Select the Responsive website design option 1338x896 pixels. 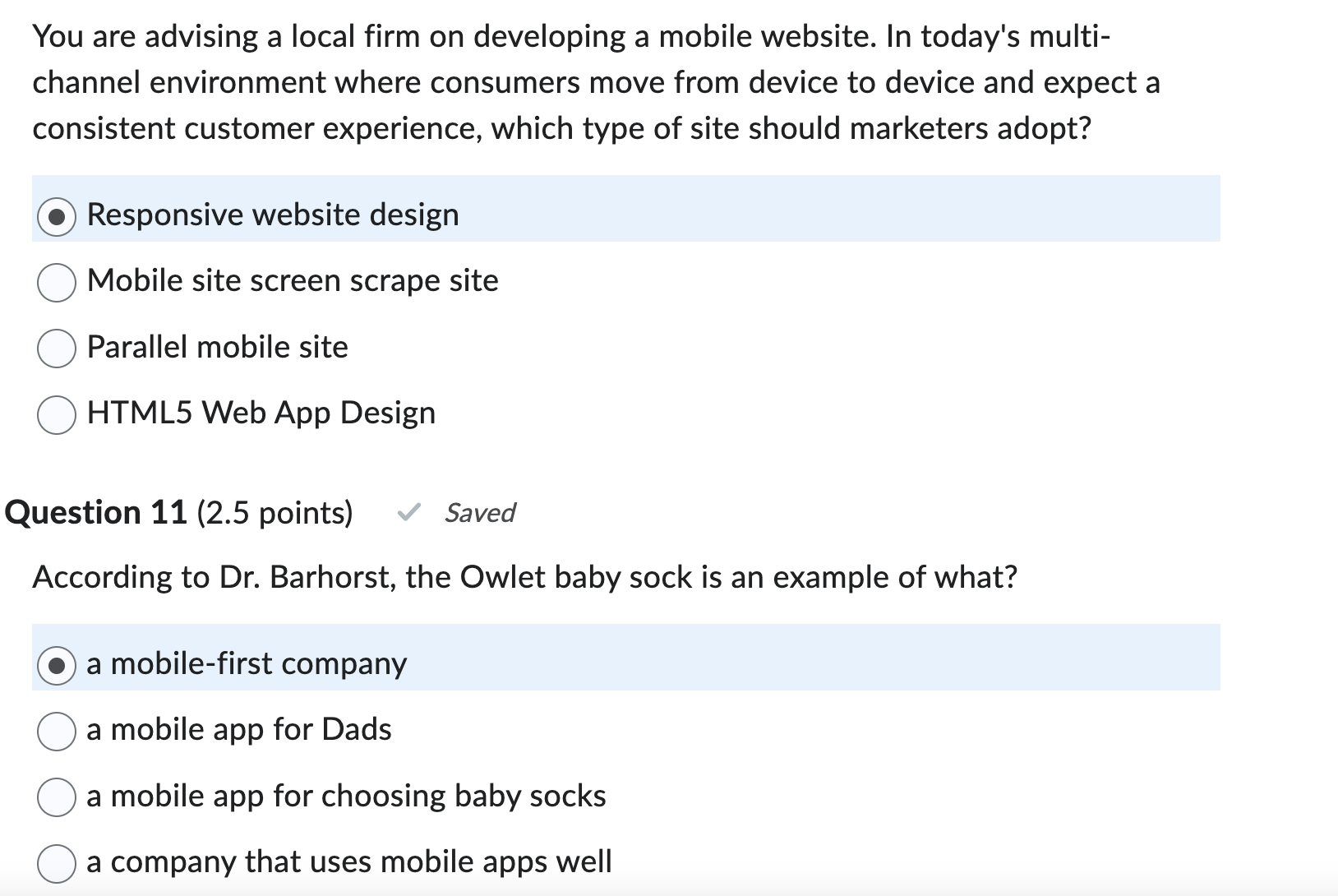[271, 215]
